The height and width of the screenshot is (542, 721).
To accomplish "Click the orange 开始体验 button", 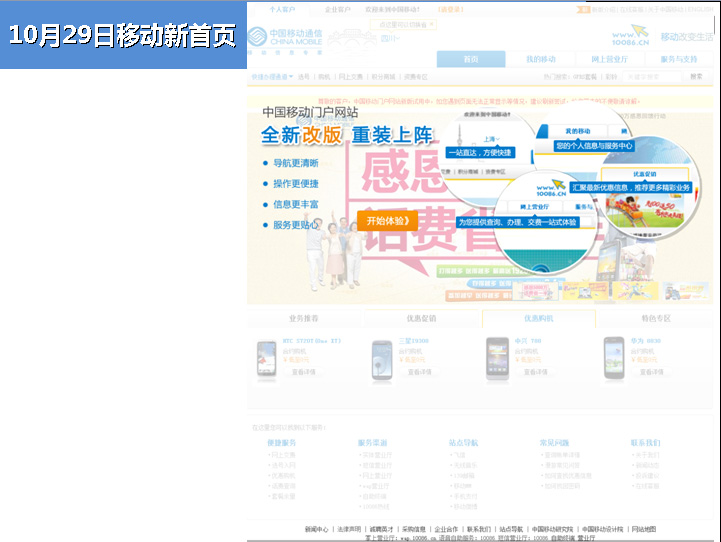I will coord(388,221).
